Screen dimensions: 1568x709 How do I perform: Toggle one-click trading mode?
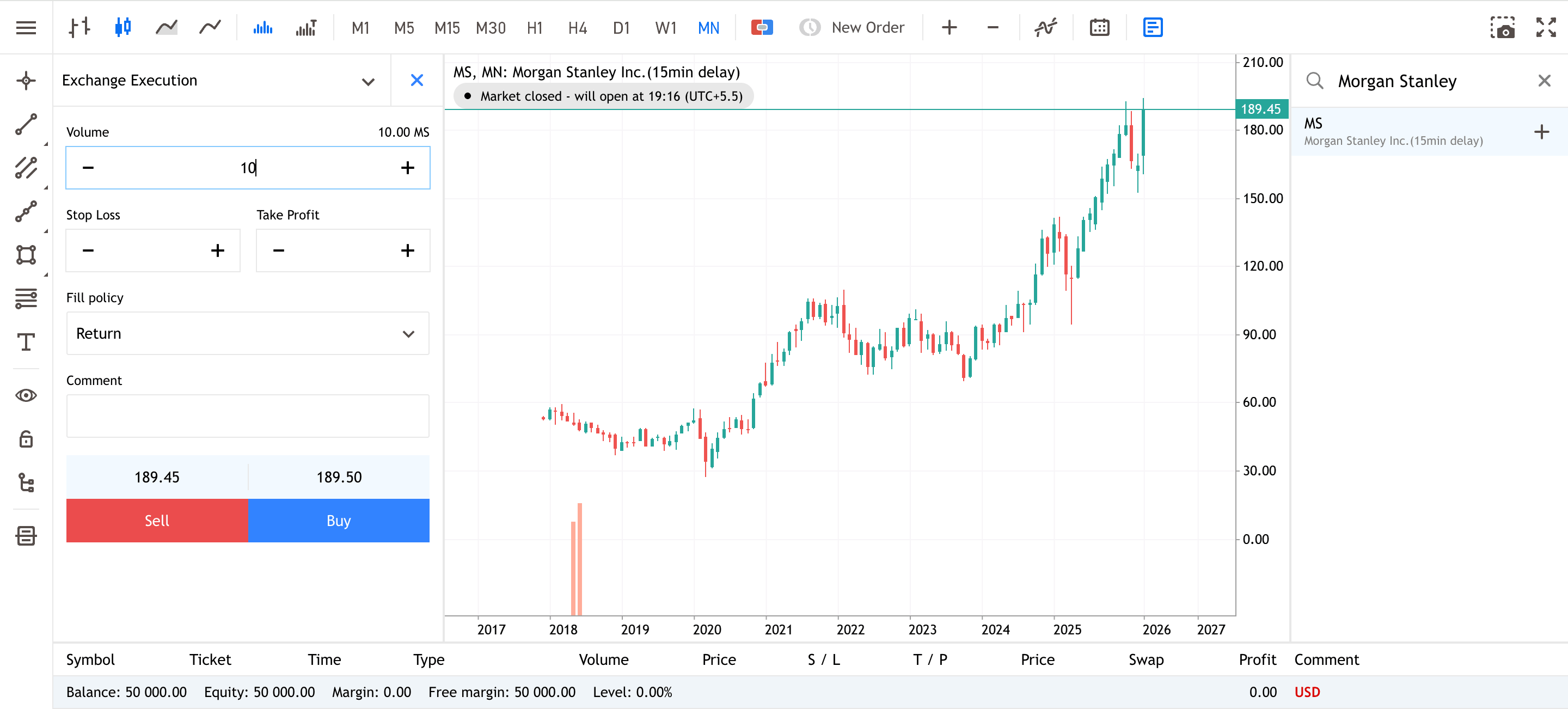[x=762, y=27]
